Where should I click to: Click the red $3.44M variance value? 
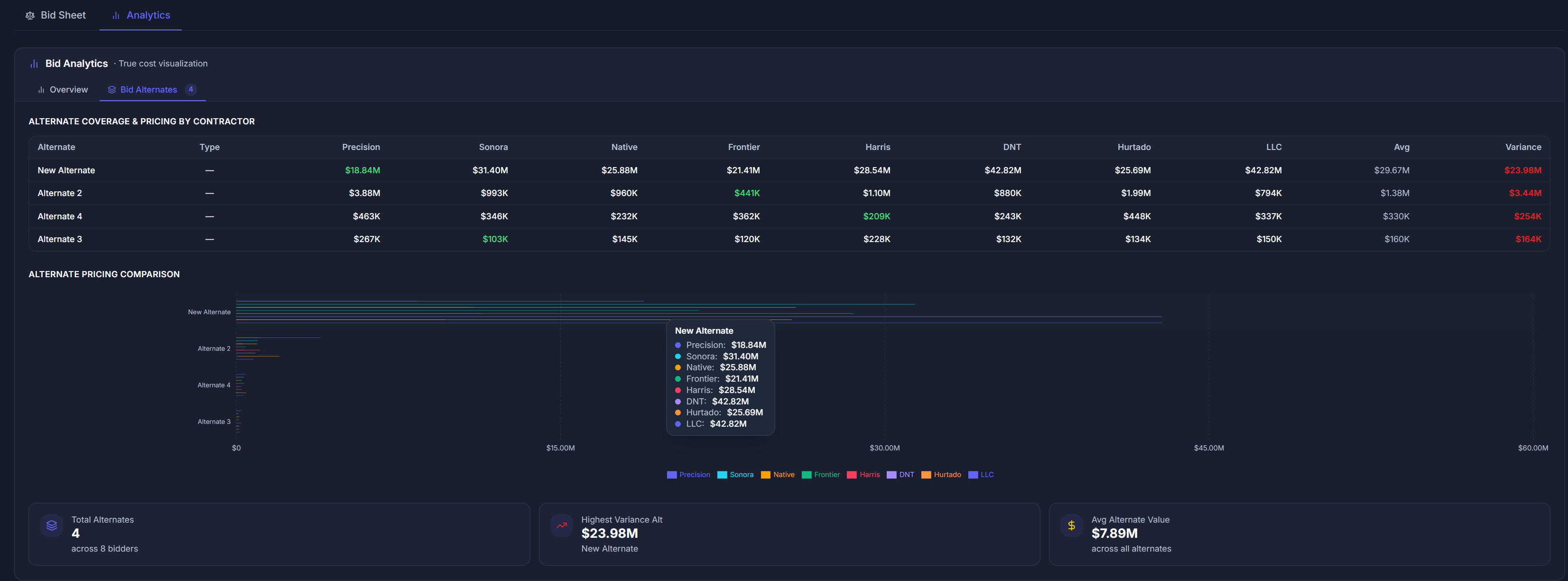click(x=1525, y=193)
